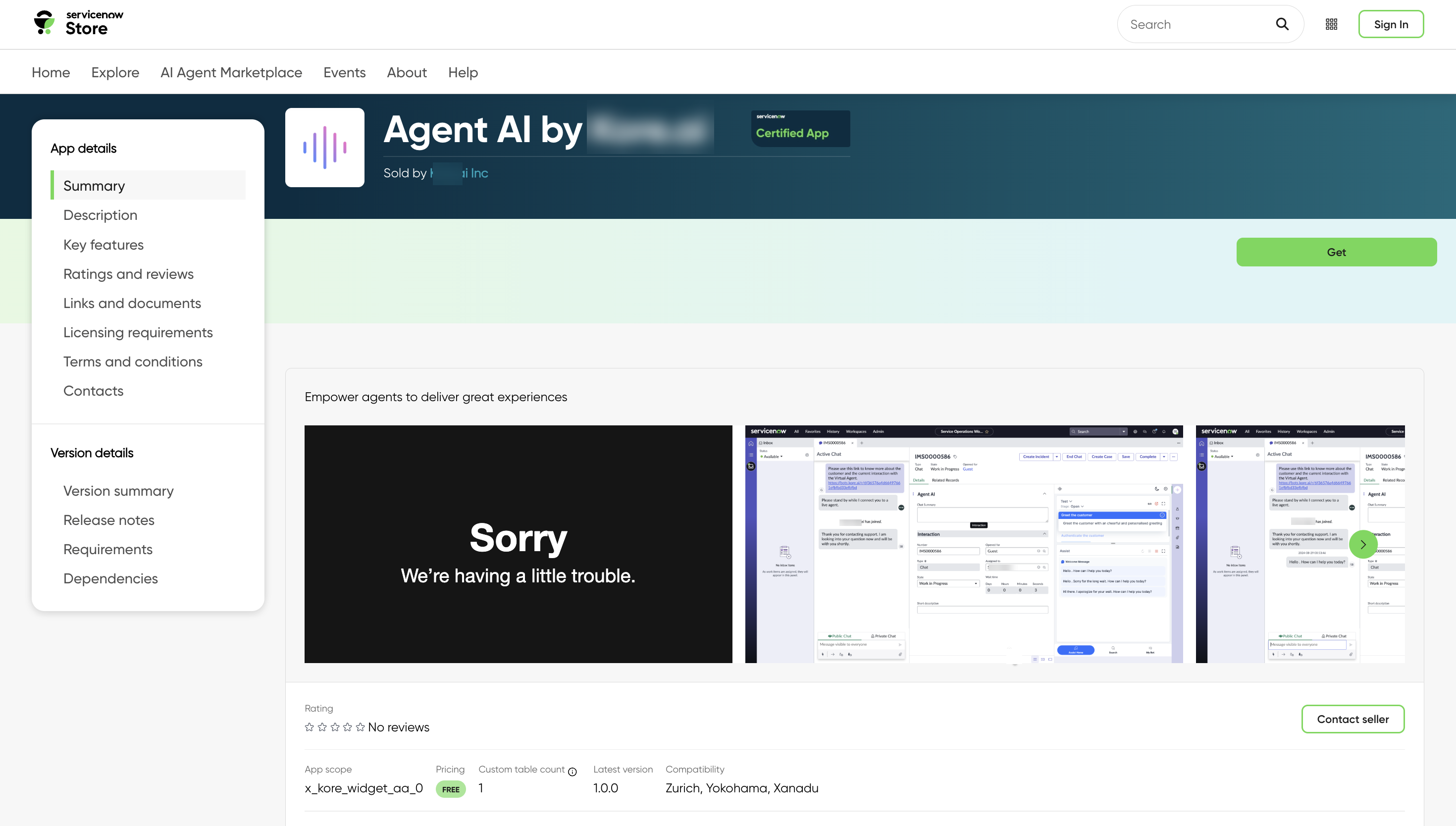Click the Certified App badge
The image size is (1456, 826).
(x=800, y=128)
